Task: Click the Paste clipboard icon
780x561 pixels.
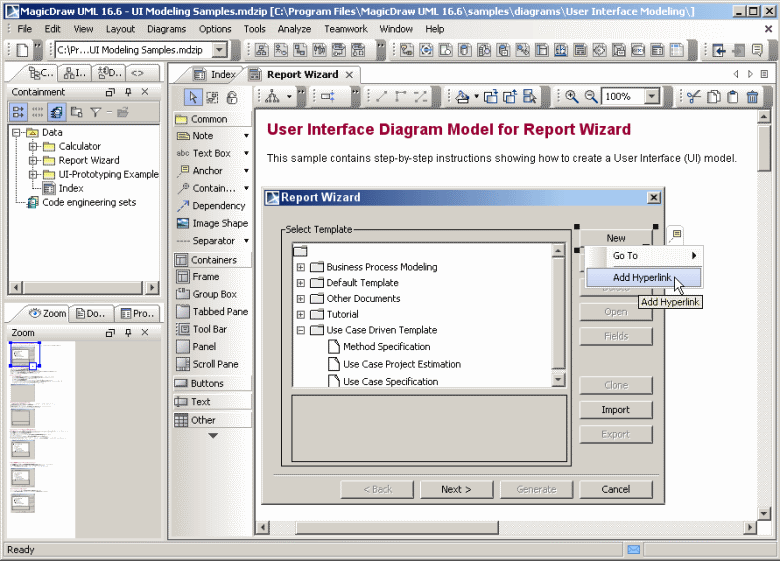Action: pyautogui.click(x=732, y=96)
